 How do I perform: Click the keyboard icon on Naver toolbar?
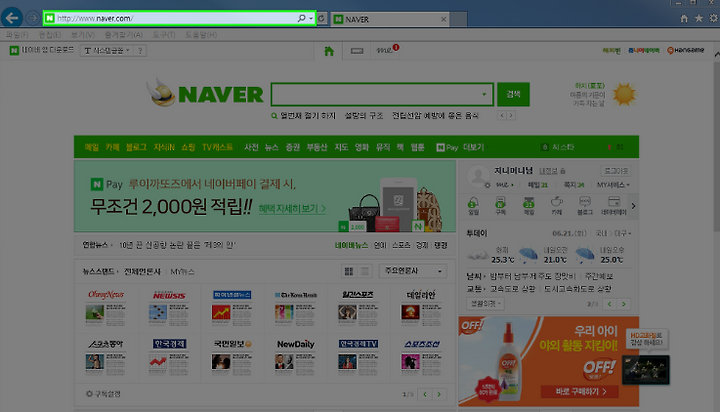coord(357,51)
